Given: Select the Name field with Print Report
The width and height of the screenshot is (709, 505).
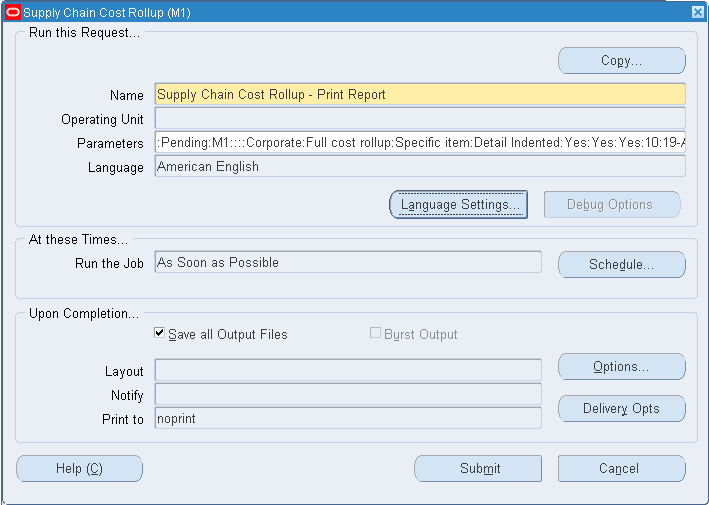Looking at the screenshot, I should point(420,94).
